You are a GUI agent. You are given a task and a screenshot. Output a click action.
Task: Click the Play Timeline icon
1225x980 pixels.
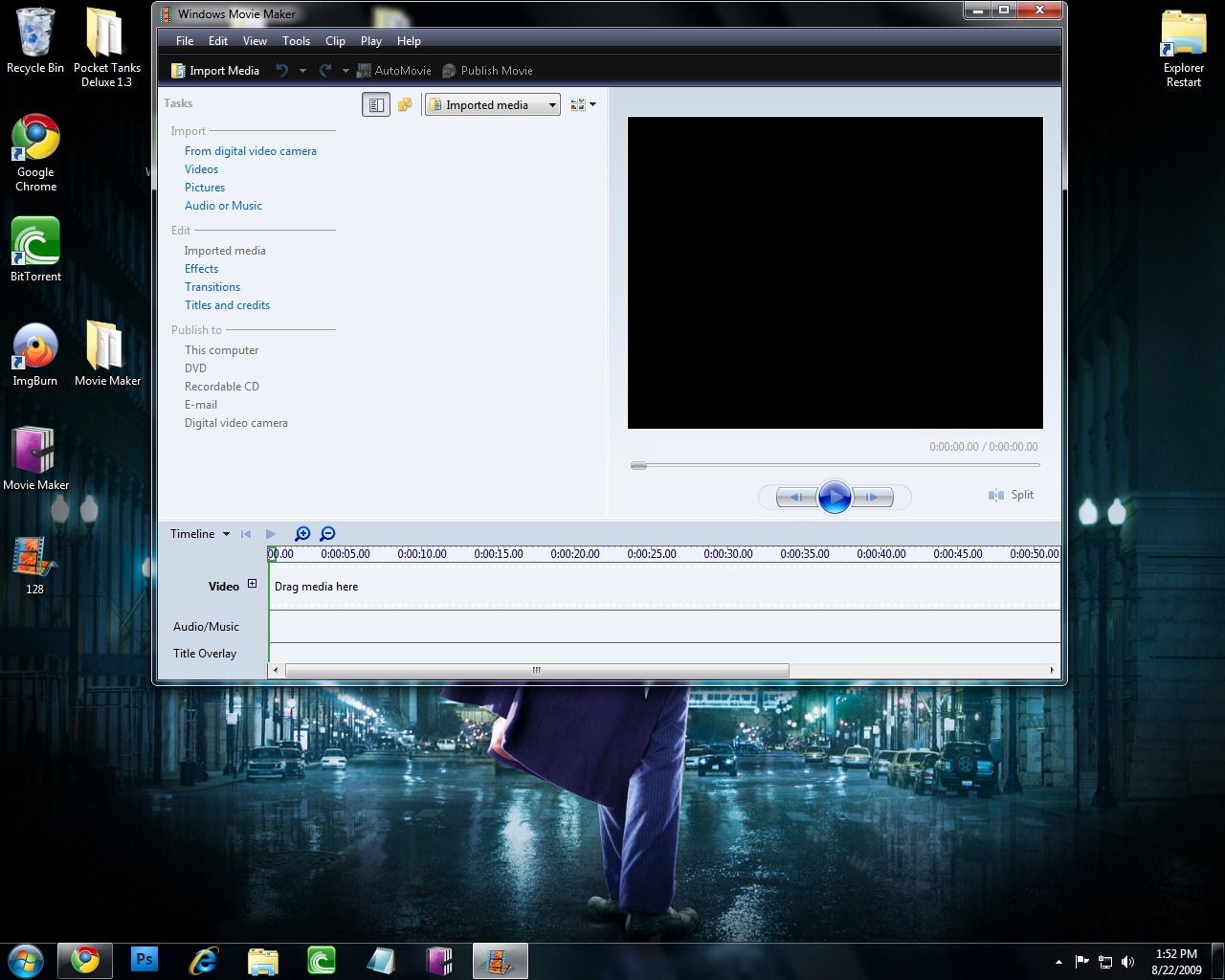point(271,534)
